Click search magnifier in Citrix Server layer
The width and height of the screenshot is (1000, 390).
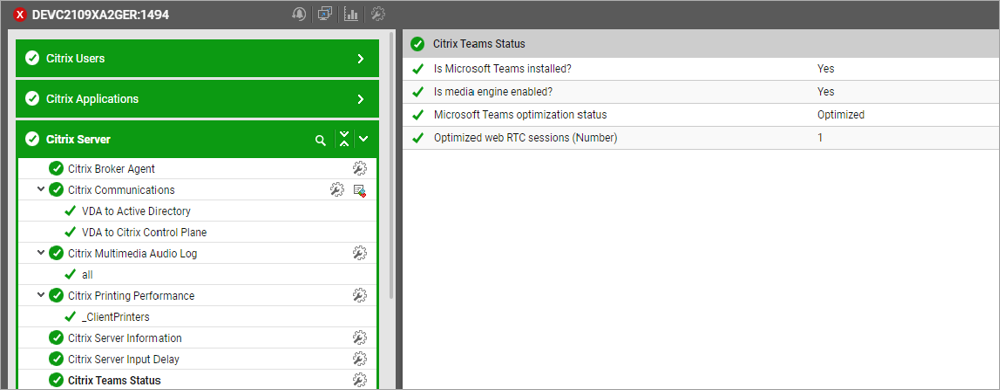pyautogui.click(x=321, y=140)
